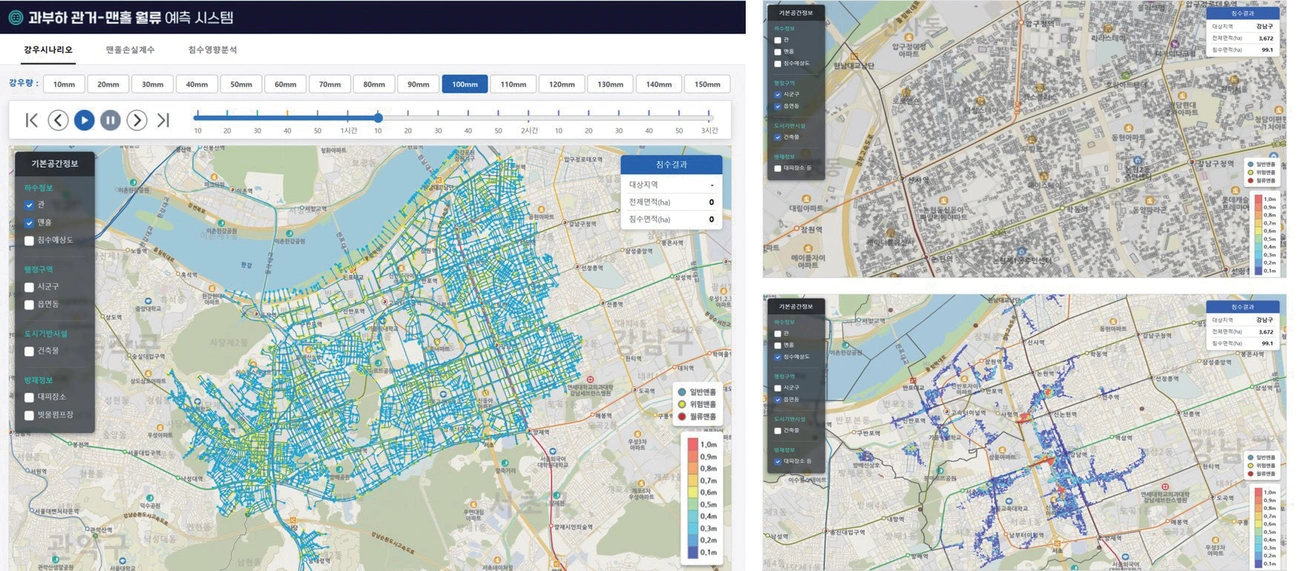
Task: Enable the 건축물 buildings checkbox
Action: 29,350
